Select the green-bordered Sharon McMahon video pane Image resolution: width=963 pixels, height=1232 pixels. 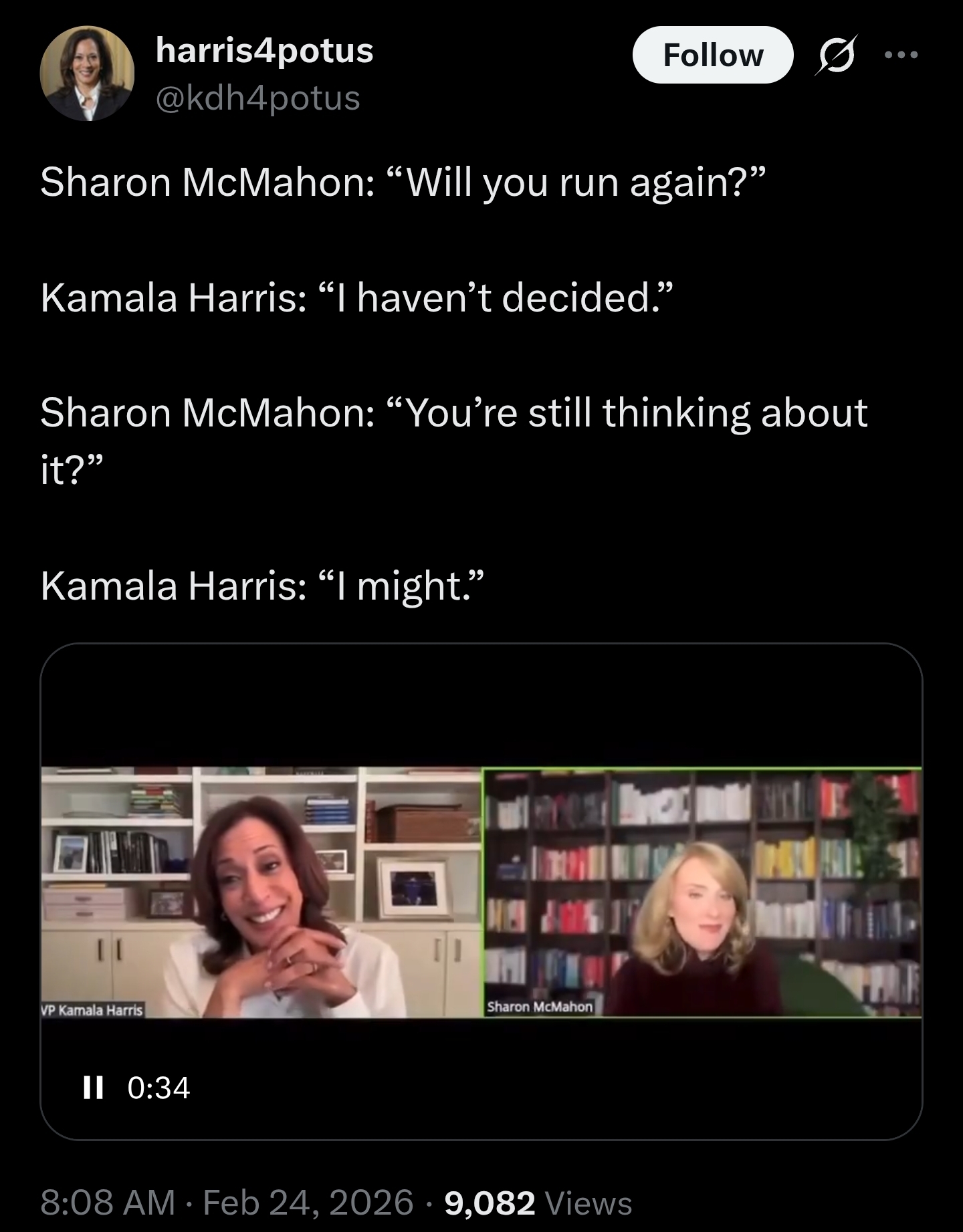click(702, 892)
